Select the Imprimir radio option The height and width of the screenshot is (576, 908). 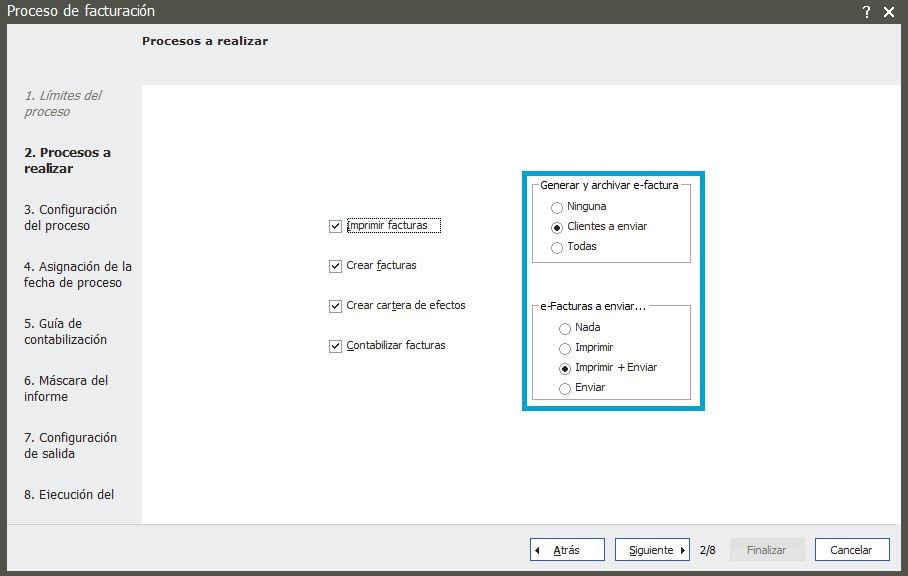pos(565,348)
